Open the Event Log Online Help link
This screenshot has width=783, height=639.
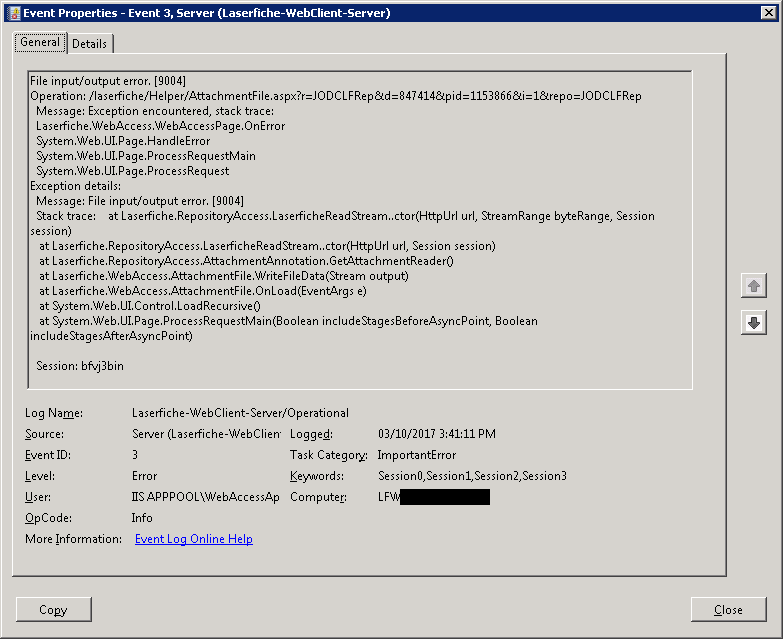pyautogui.click(x=194, y=539)
